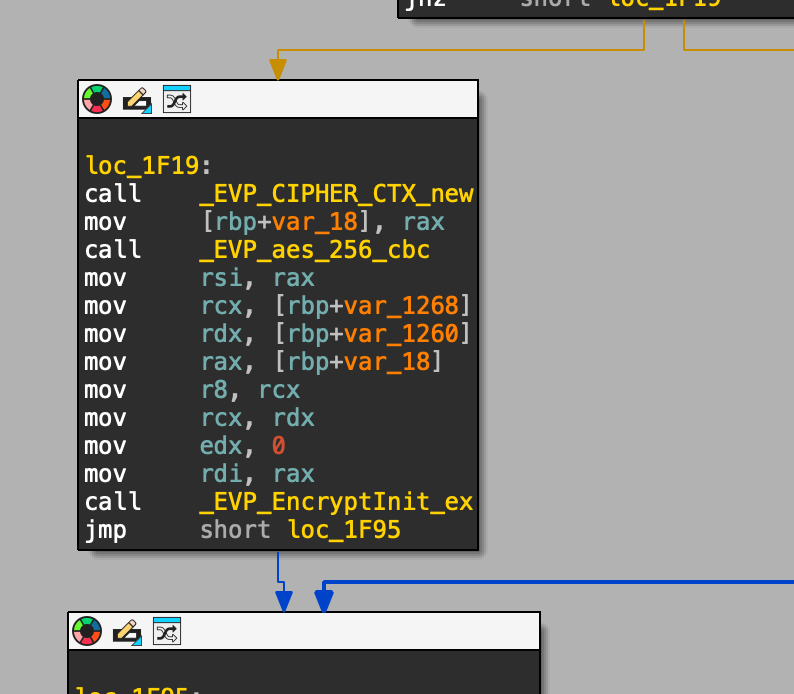Click the _EVP_EncryptInit_ex call target

336,502
